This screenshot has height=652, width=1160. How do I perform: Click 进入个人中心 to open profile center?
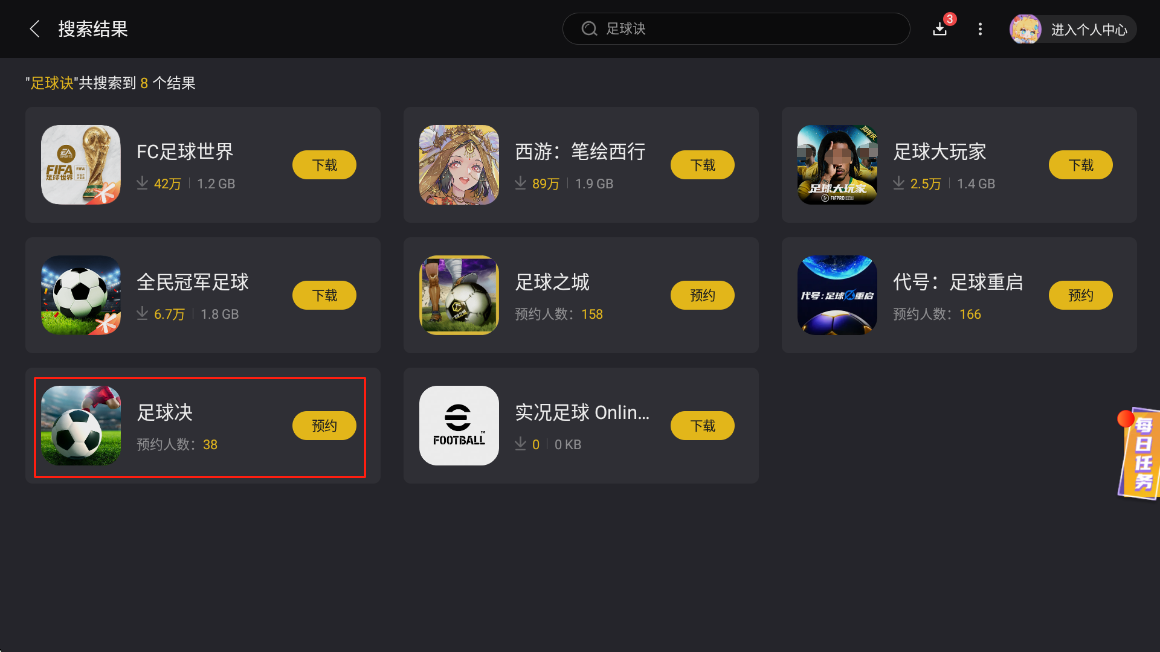tap(1089, 30)
